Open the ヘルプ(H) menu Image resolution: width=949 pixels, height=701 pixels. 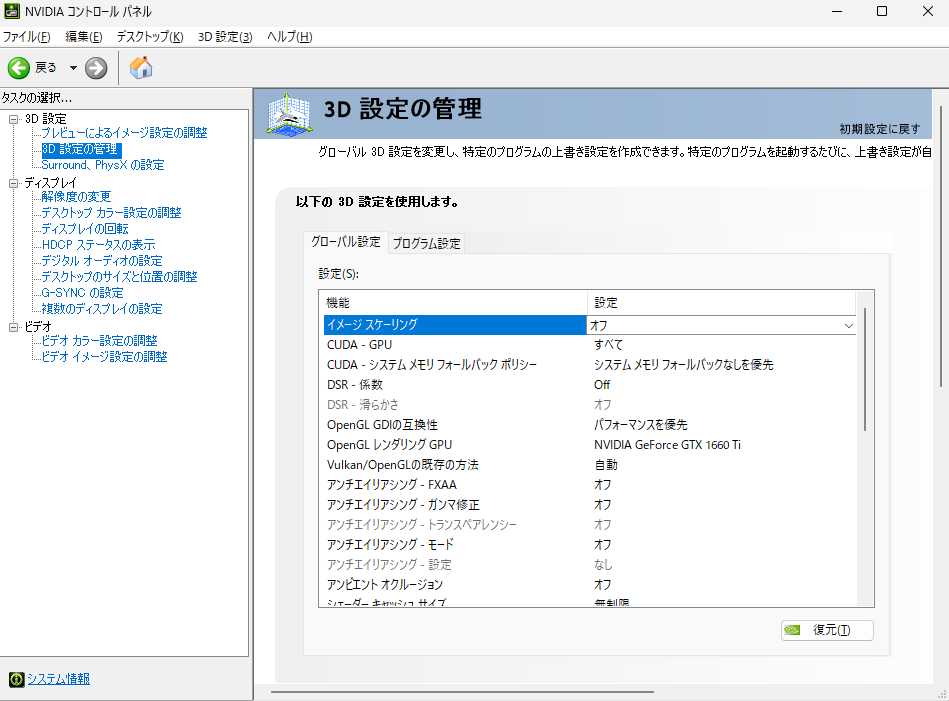(290, 37)
